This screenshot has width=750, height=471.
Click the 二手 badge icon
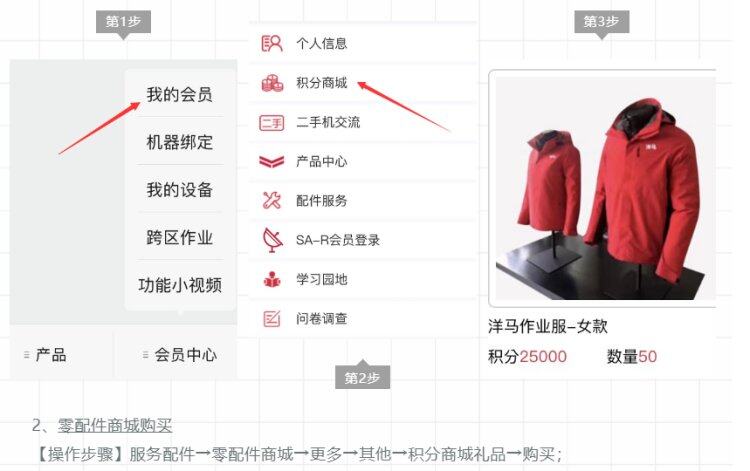click(x=271, y=123)
